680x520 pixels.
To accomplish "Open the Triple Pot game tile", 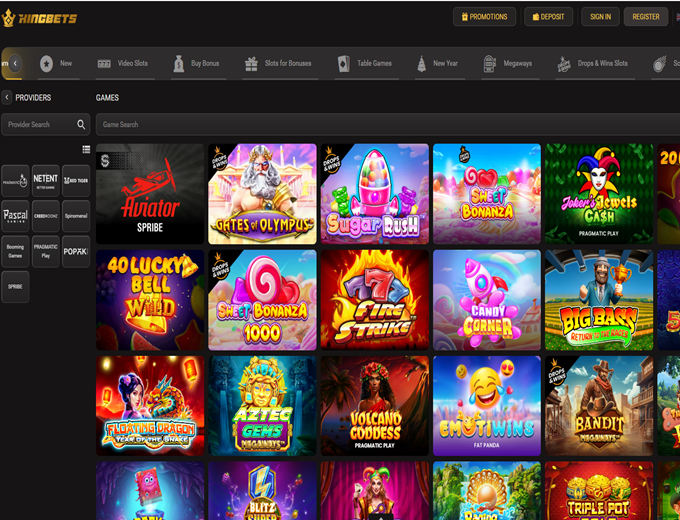I will click(599, 491).
